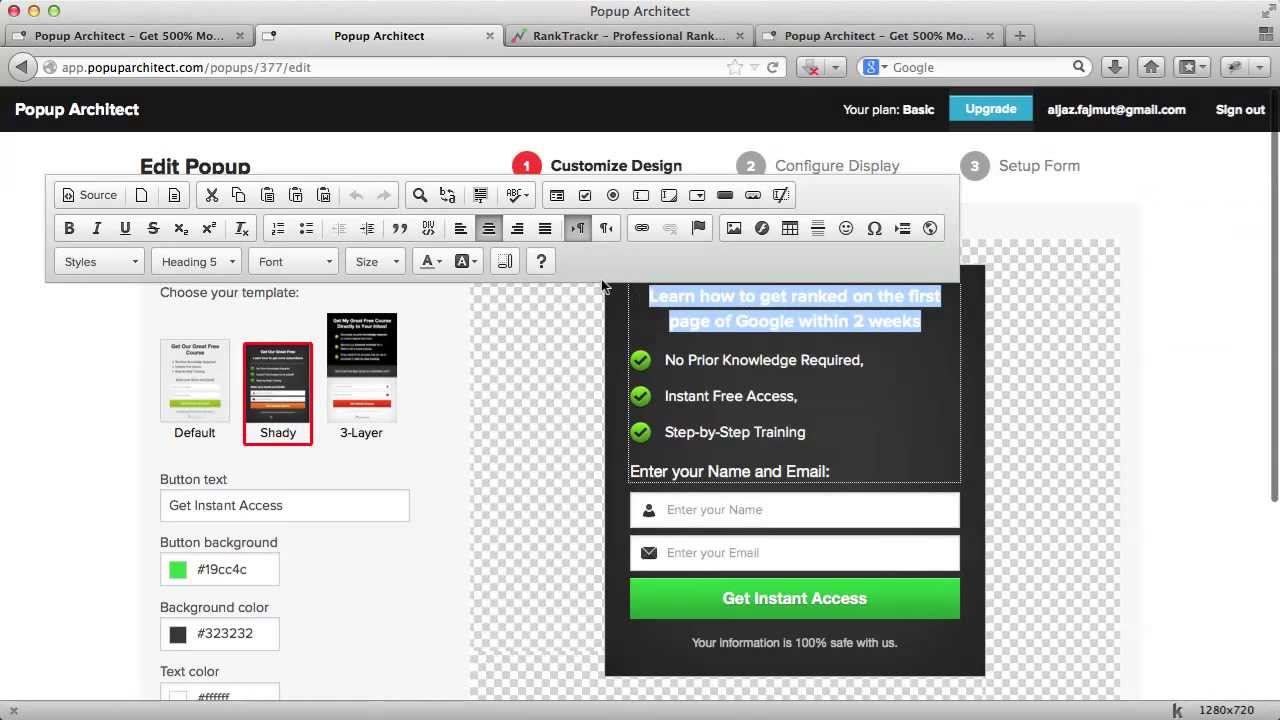The image size is (1280, 720).
Task: Select the Default template thumbnail
Action: click(195, 381)
